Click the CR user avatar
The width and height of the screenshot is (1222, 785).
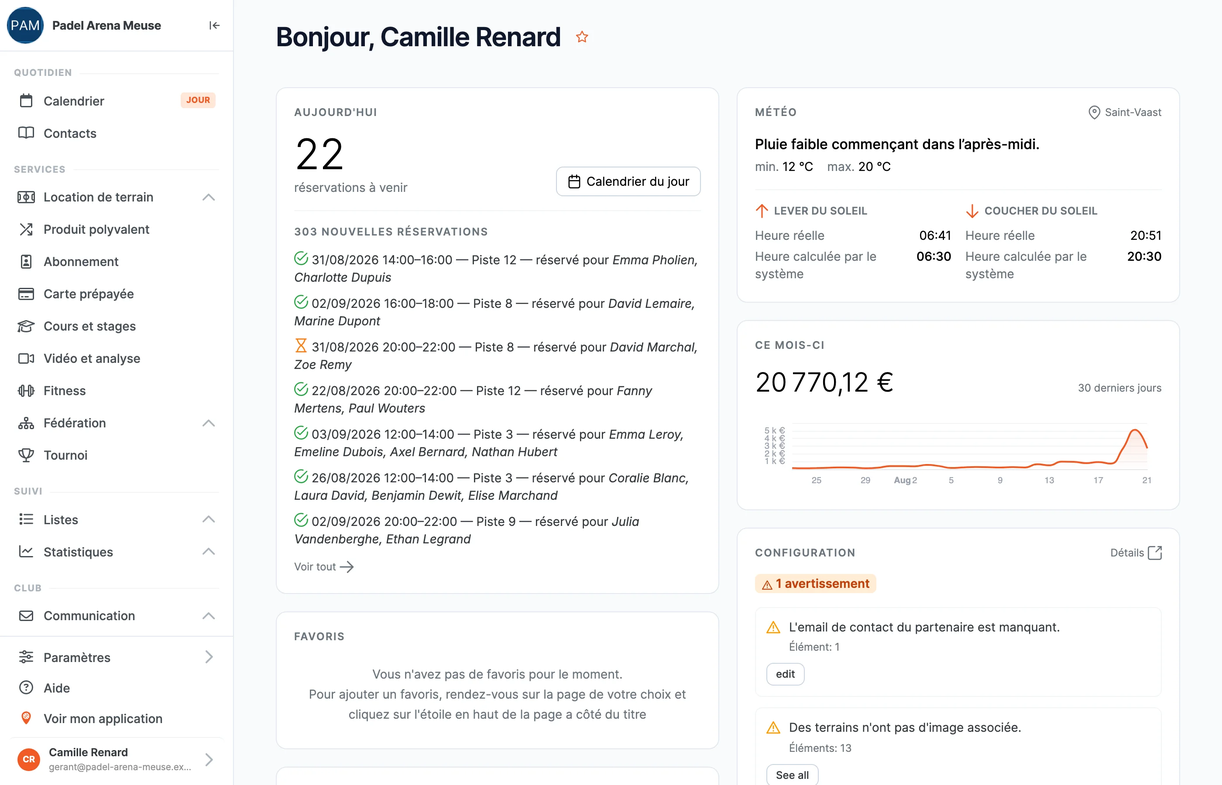[x=29, y=760]
